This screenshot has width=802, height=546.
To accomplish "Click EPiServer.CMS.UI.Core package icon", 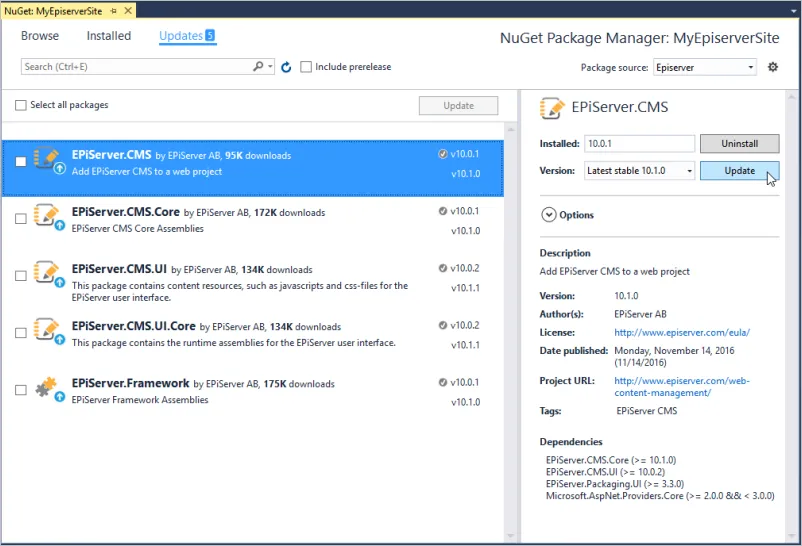I will click(x=49, y=332).
